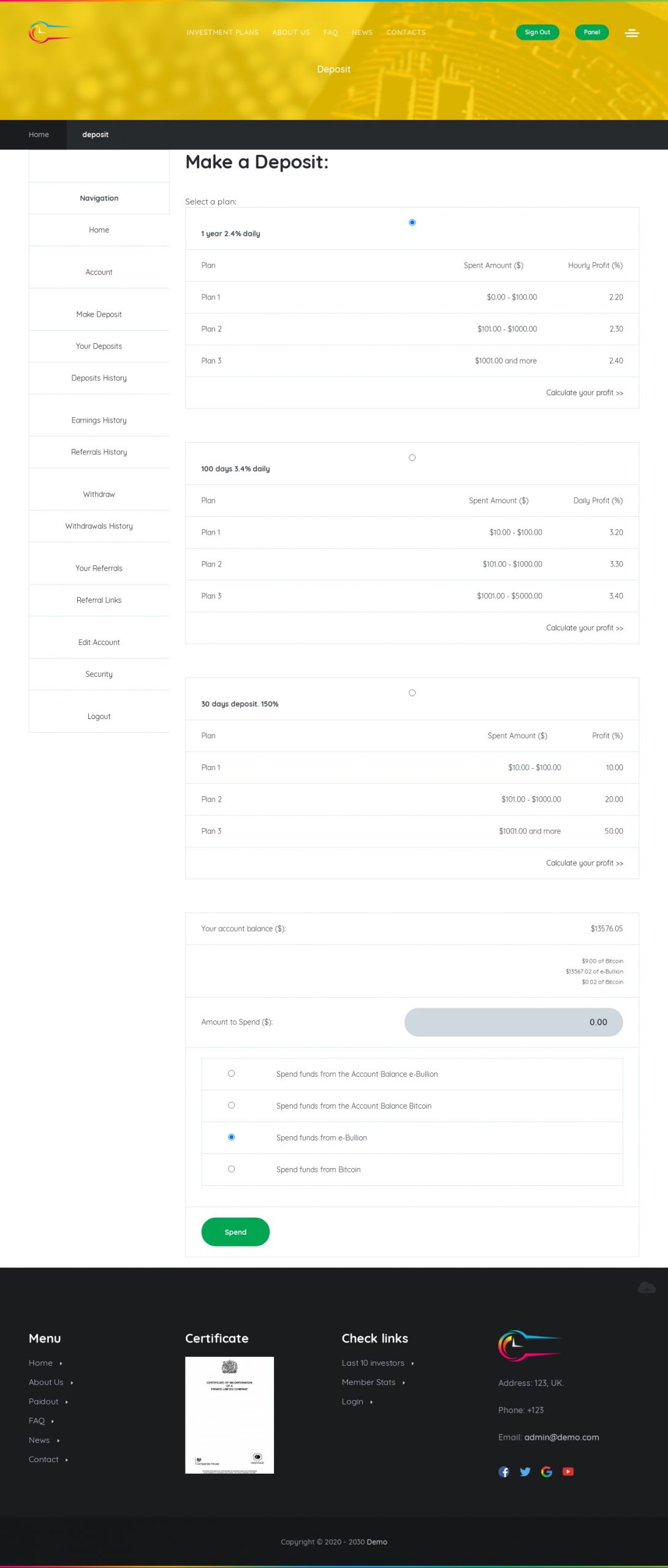Open the Google social icon

click(x=547, y=1472)
